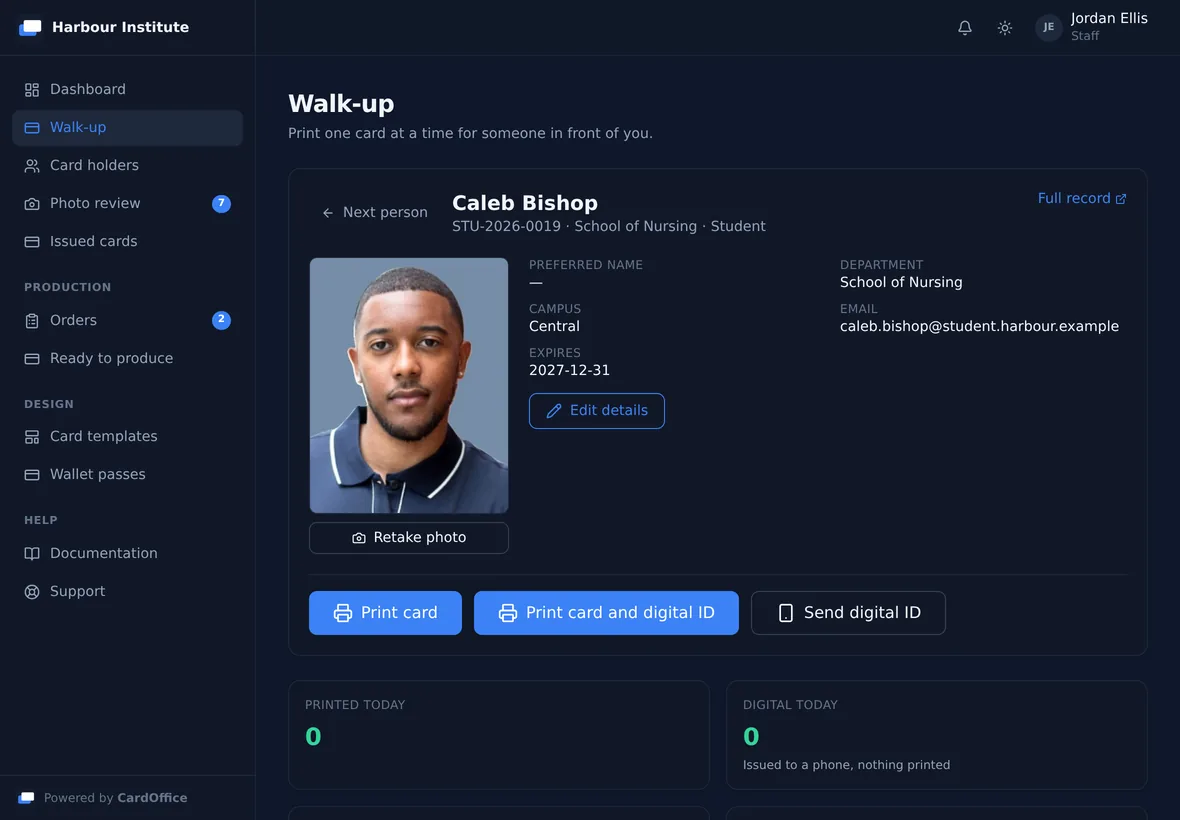The image size is (1180, 820).
Task: Click the expiry date 2027-12-31
Action: 569,370
